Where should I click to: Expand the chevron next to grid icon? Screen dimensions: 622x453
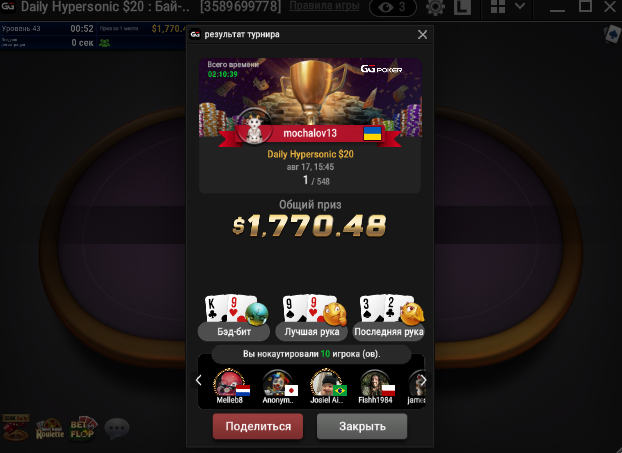point(520,6)
